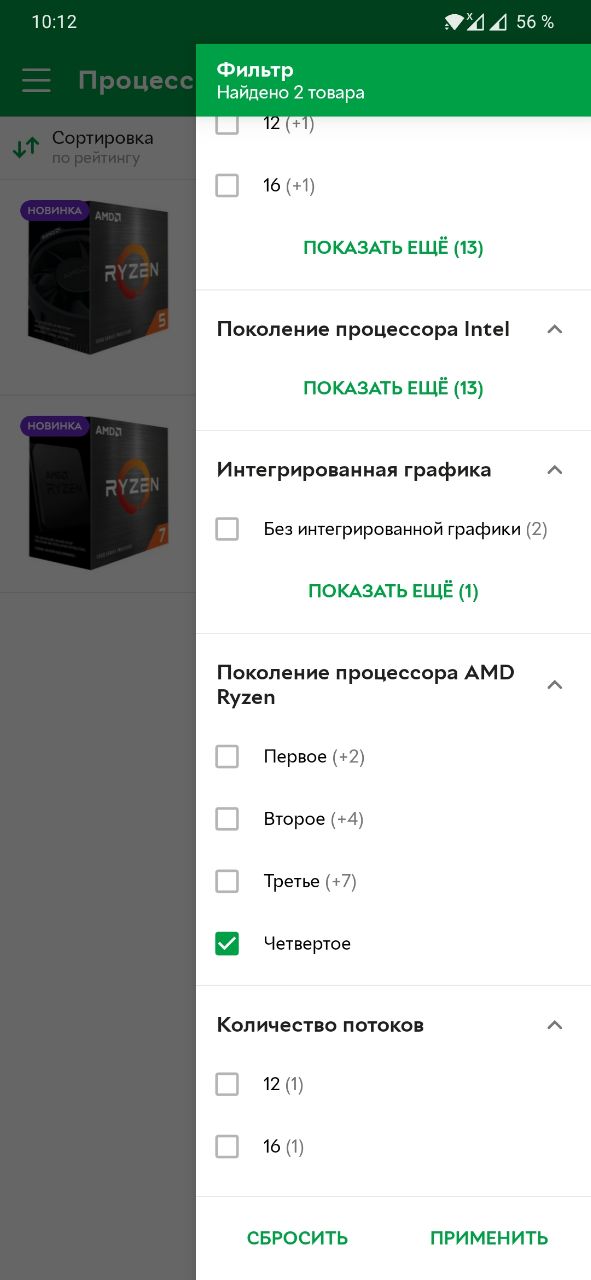Uncheck the Четвертое generation checkbox

pos(227,943)
